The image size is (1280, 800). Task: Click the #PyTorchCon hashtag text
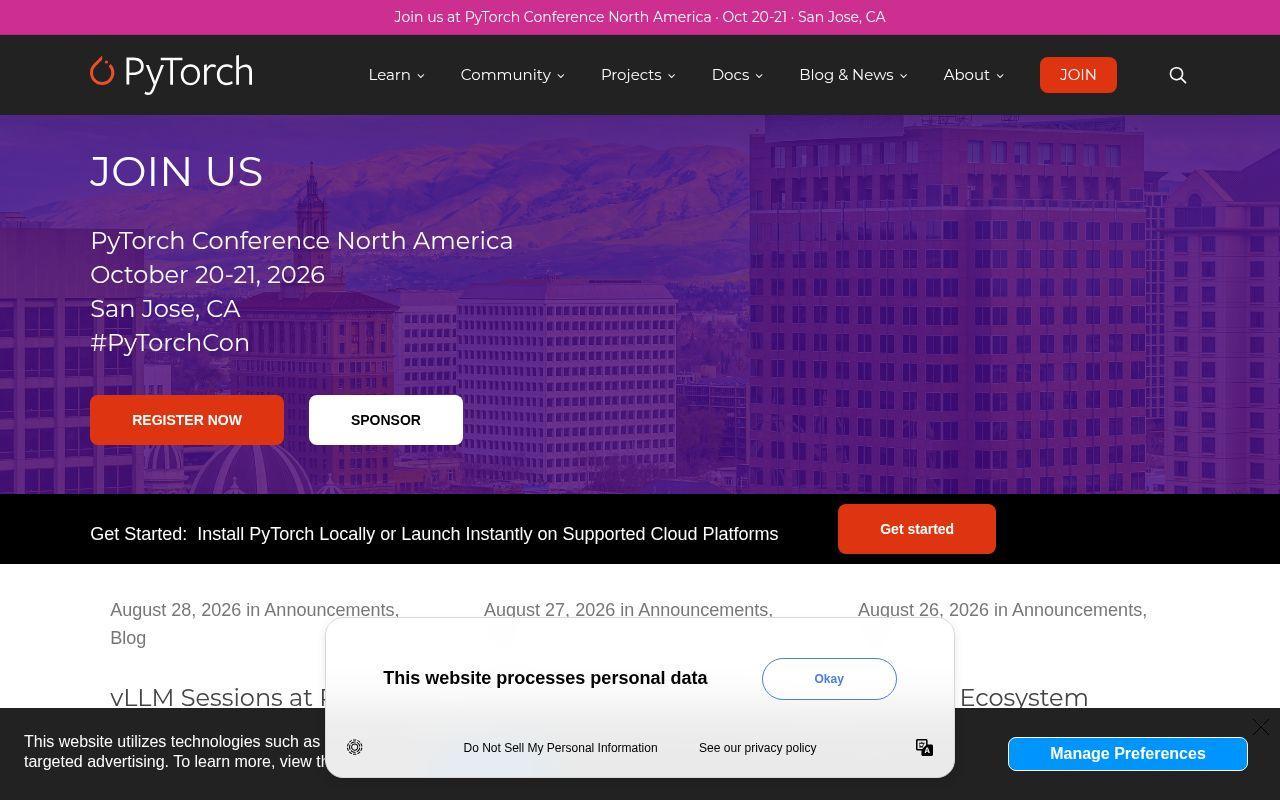click(x=170, y=343)
